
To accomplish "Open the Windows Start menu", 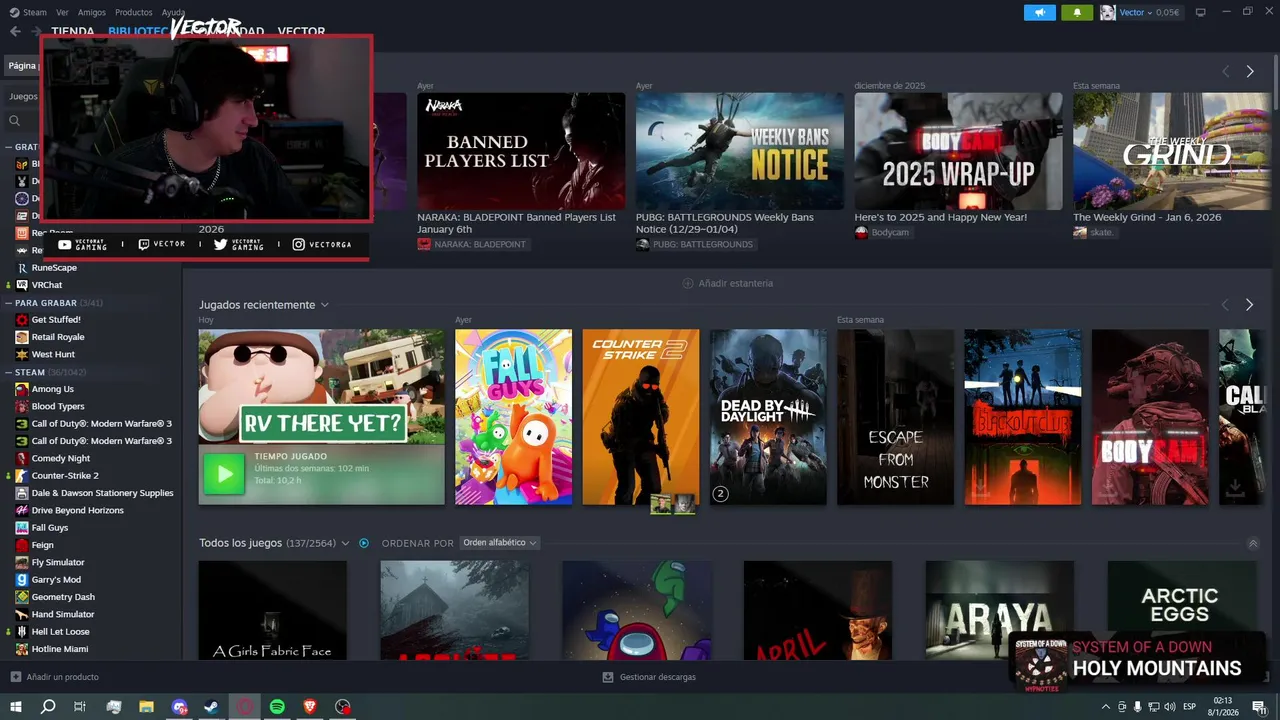I will click(15, 707).
